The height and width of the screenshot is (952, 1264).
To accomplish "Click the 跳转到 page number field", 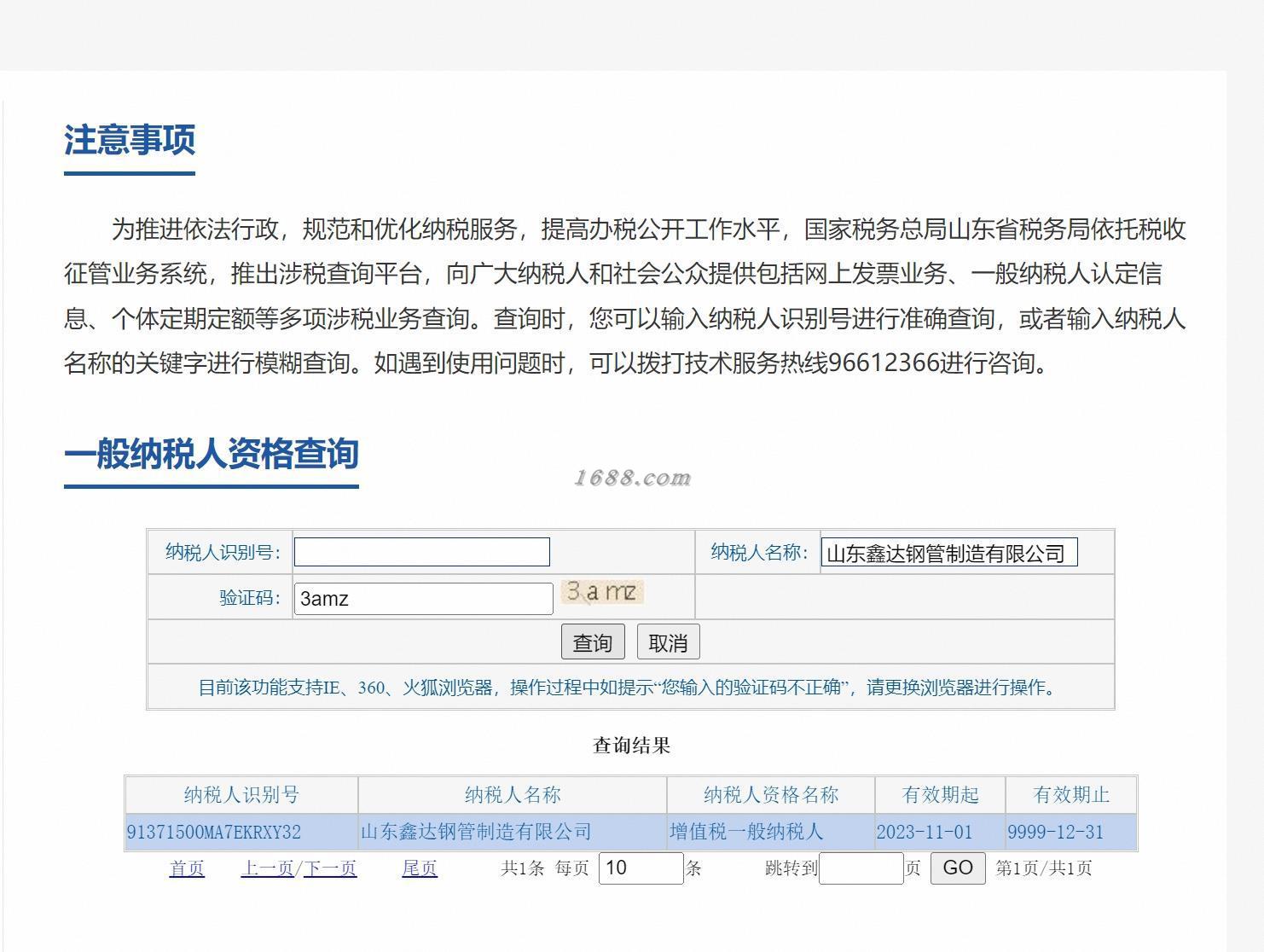I will pyautogui.click(x=861, y=868).
